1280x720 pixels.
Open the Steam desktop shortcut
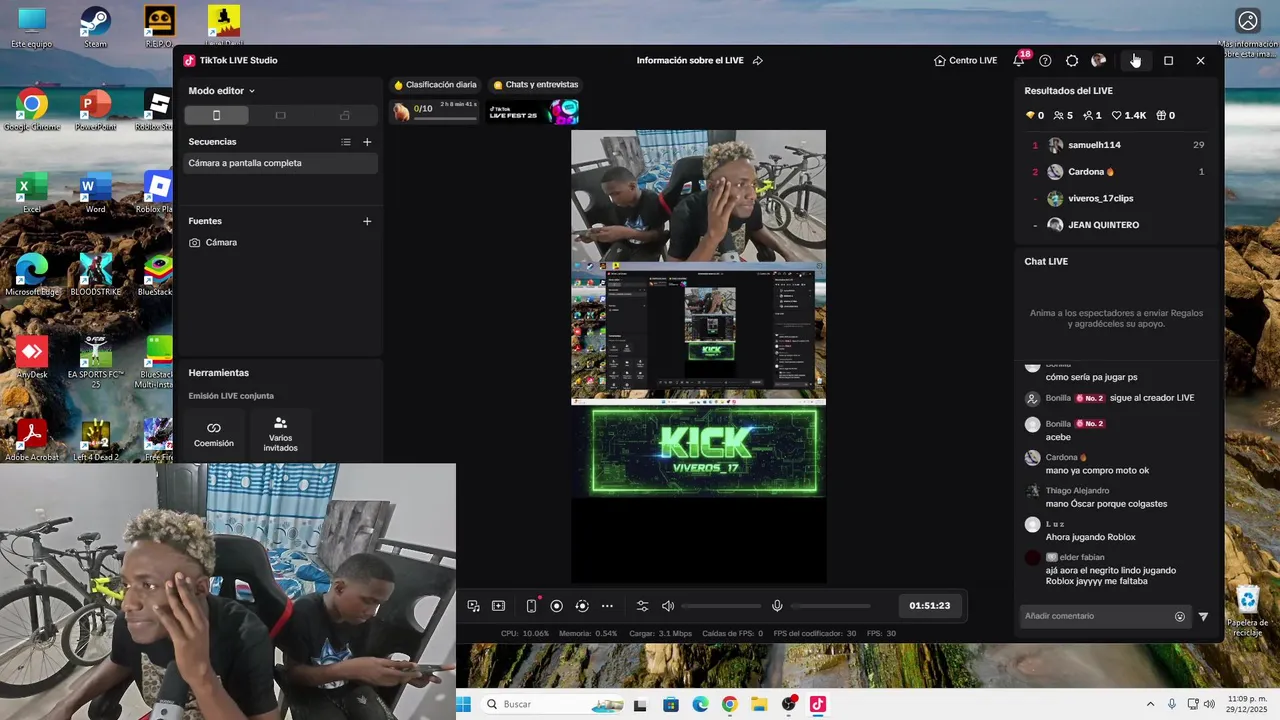(95, 27)
